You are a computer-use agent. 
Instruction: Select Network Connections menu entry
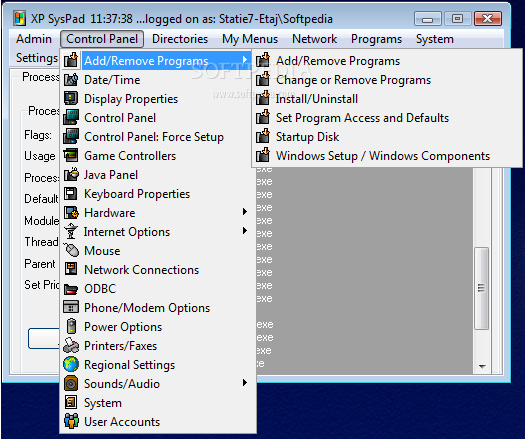coord(157,270)
